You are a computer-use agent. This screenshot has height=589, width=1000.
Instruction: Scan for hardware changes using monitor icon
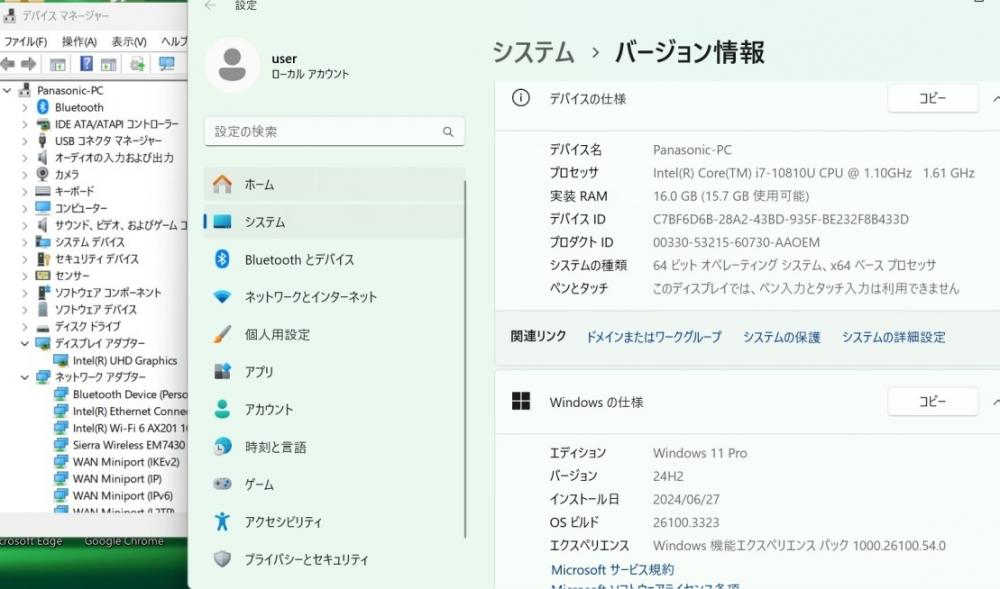click(167, 64)
